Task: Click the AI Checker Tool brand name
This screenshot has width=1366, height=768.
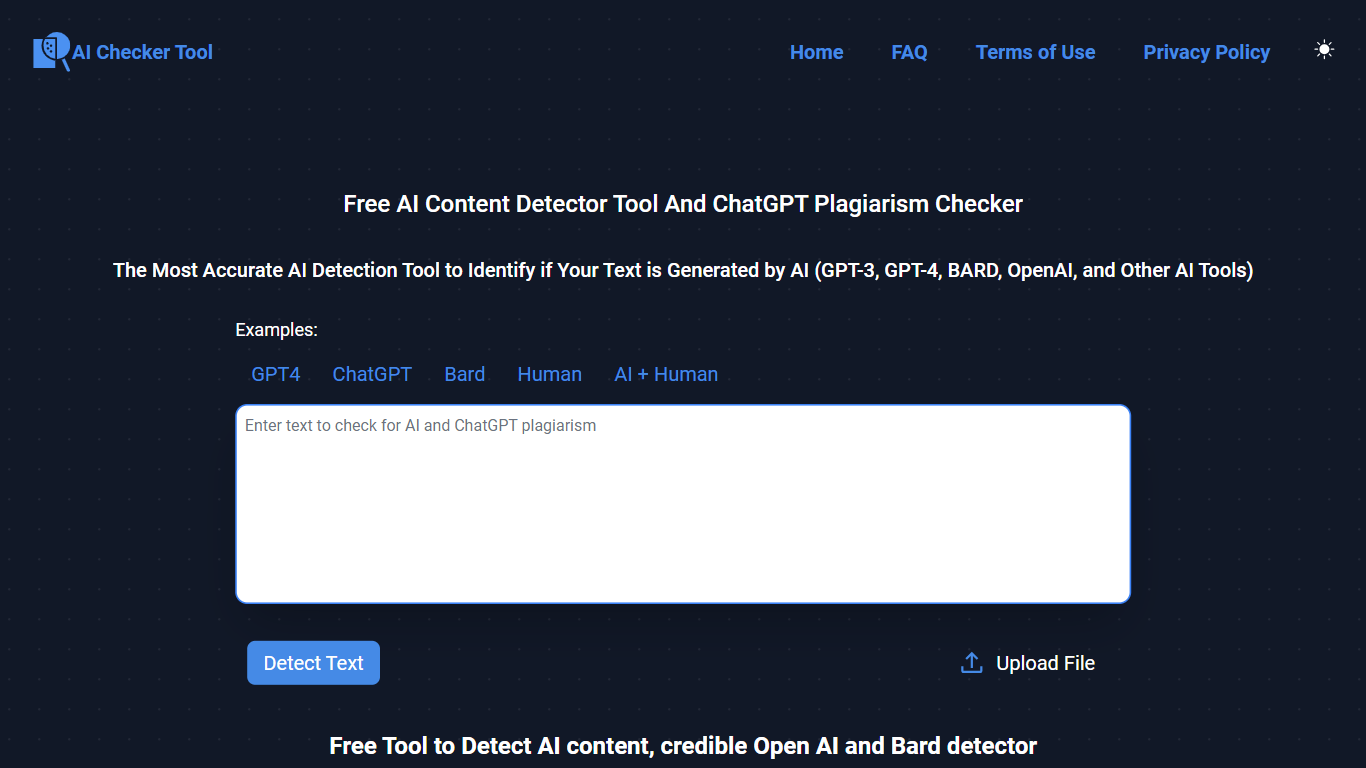Action: click(142, 52)
